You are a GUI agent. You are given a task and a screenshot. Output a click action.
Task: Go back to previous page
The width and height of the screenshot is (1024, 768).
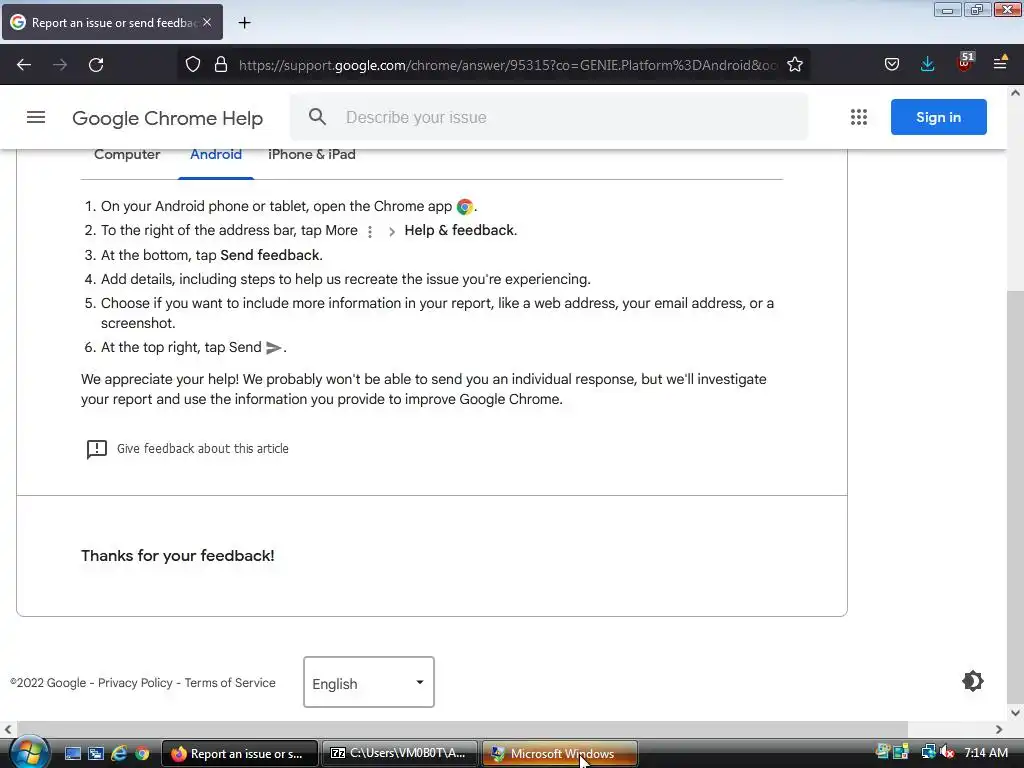coord(24,65)
